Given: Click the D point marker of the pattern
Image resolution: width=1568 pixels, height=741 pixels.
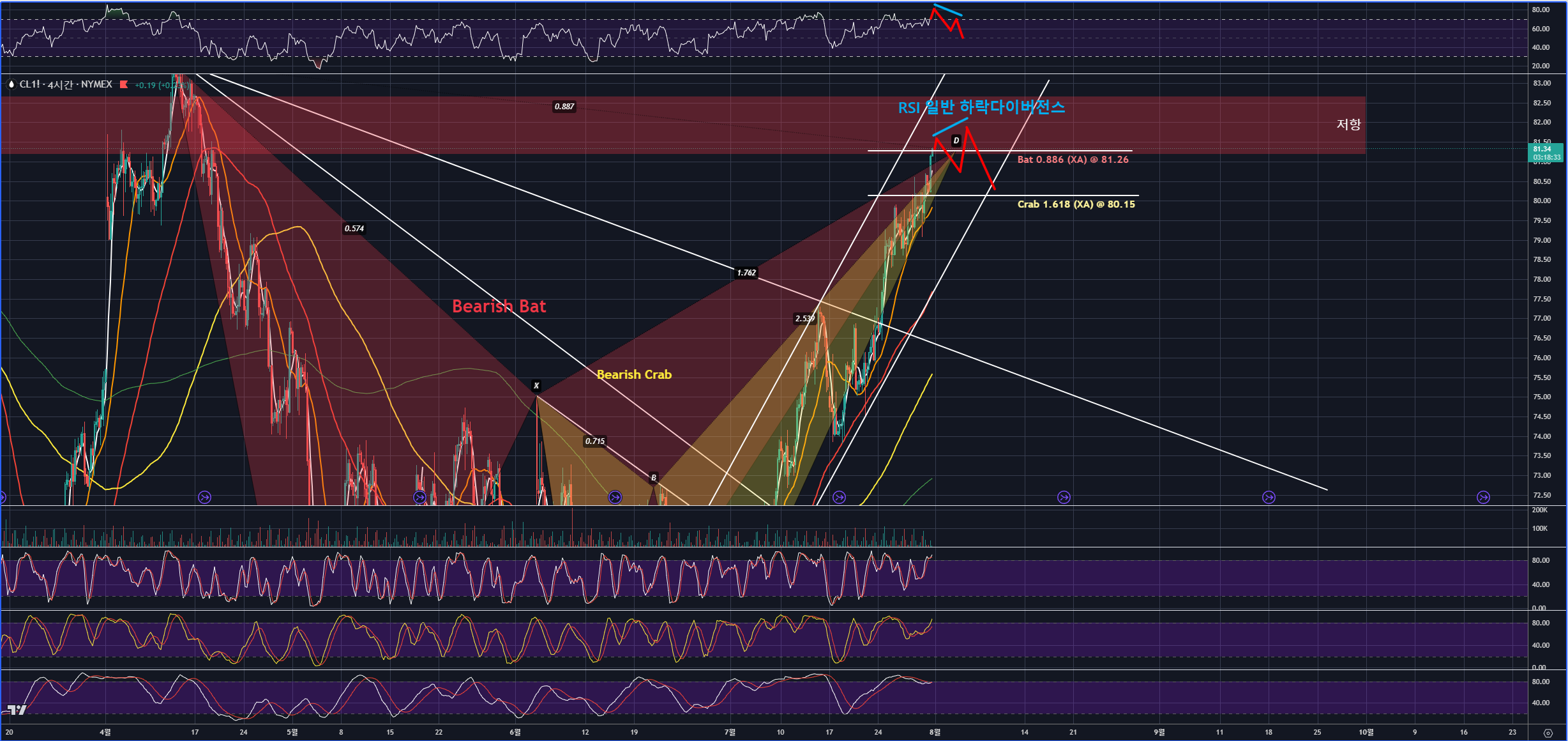Looking at the screenshot, I should pos(956,141).
